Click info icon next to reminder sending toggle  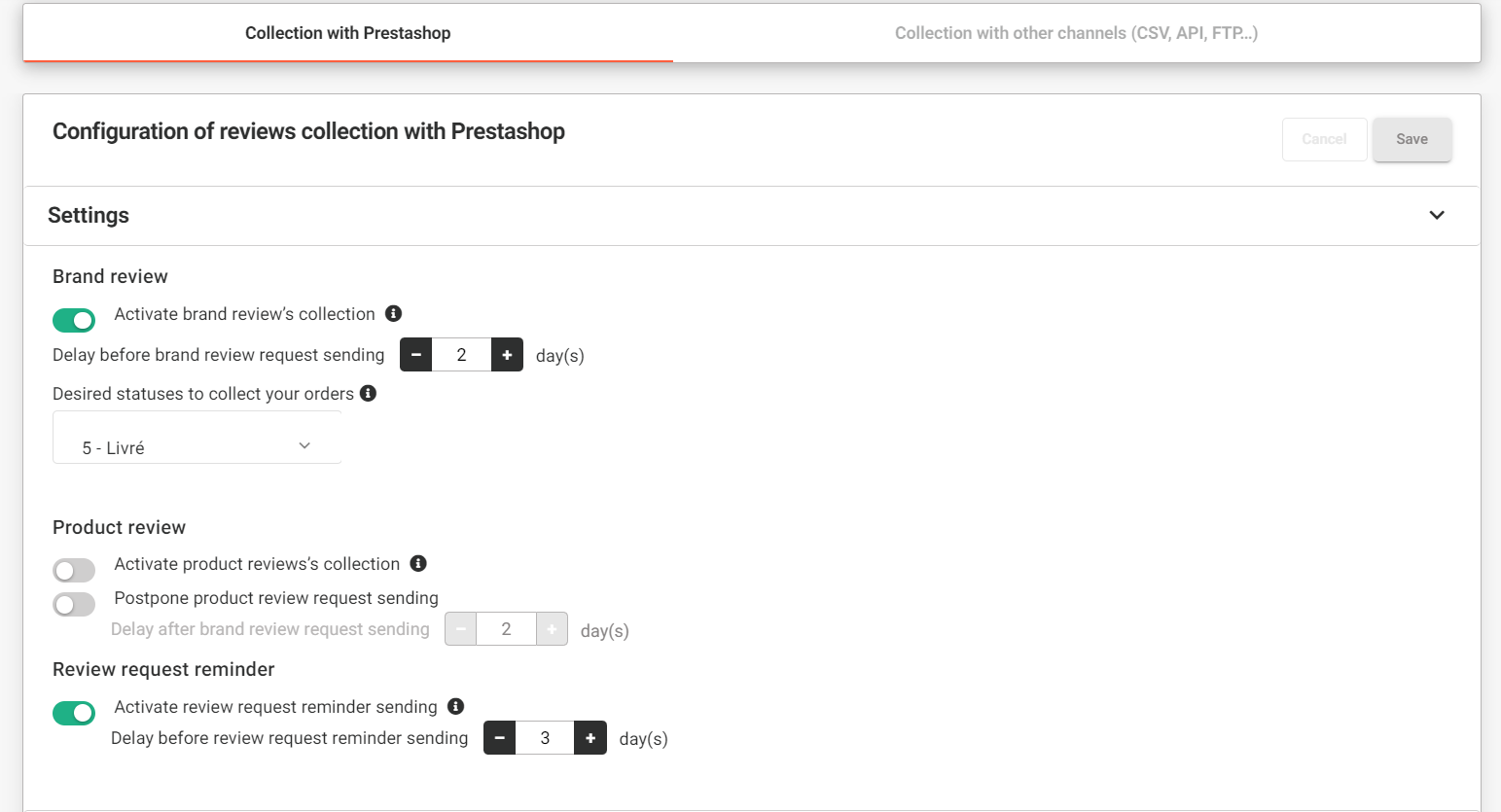pos(455,706)
